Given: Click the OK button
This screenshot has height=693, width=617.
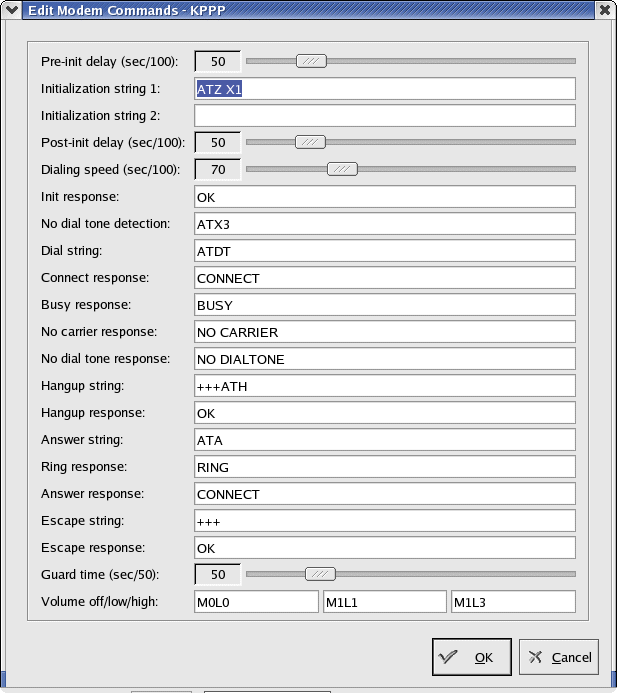Looking at the screenshot, I should tap(472, 657).
